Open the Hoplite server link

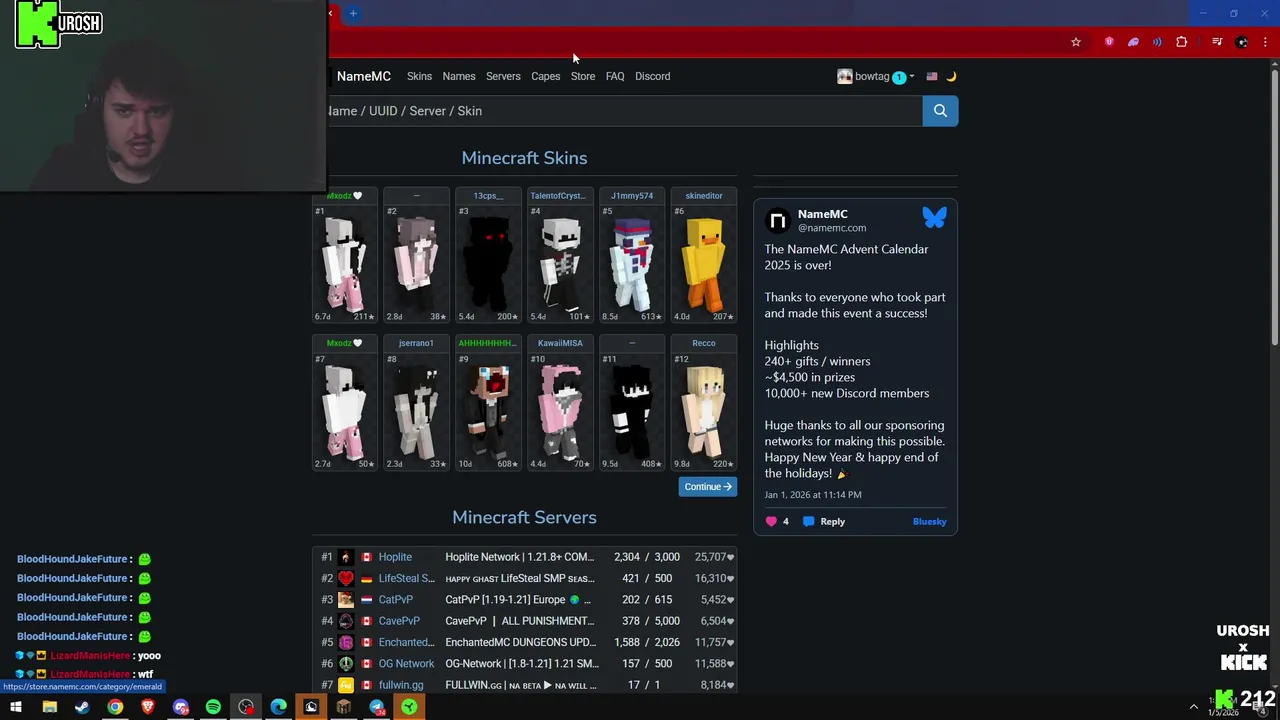[x=395, y=557]
